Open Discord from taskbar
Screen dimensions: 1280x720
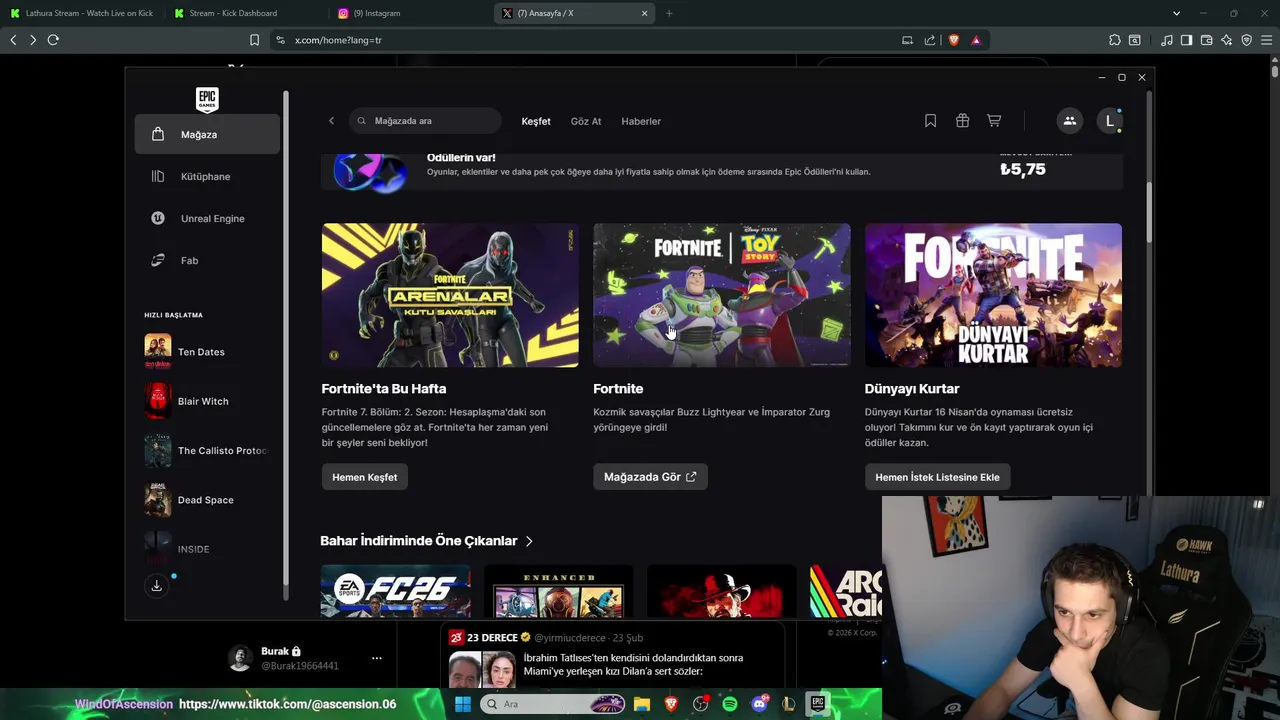click(x=759, y=704)
